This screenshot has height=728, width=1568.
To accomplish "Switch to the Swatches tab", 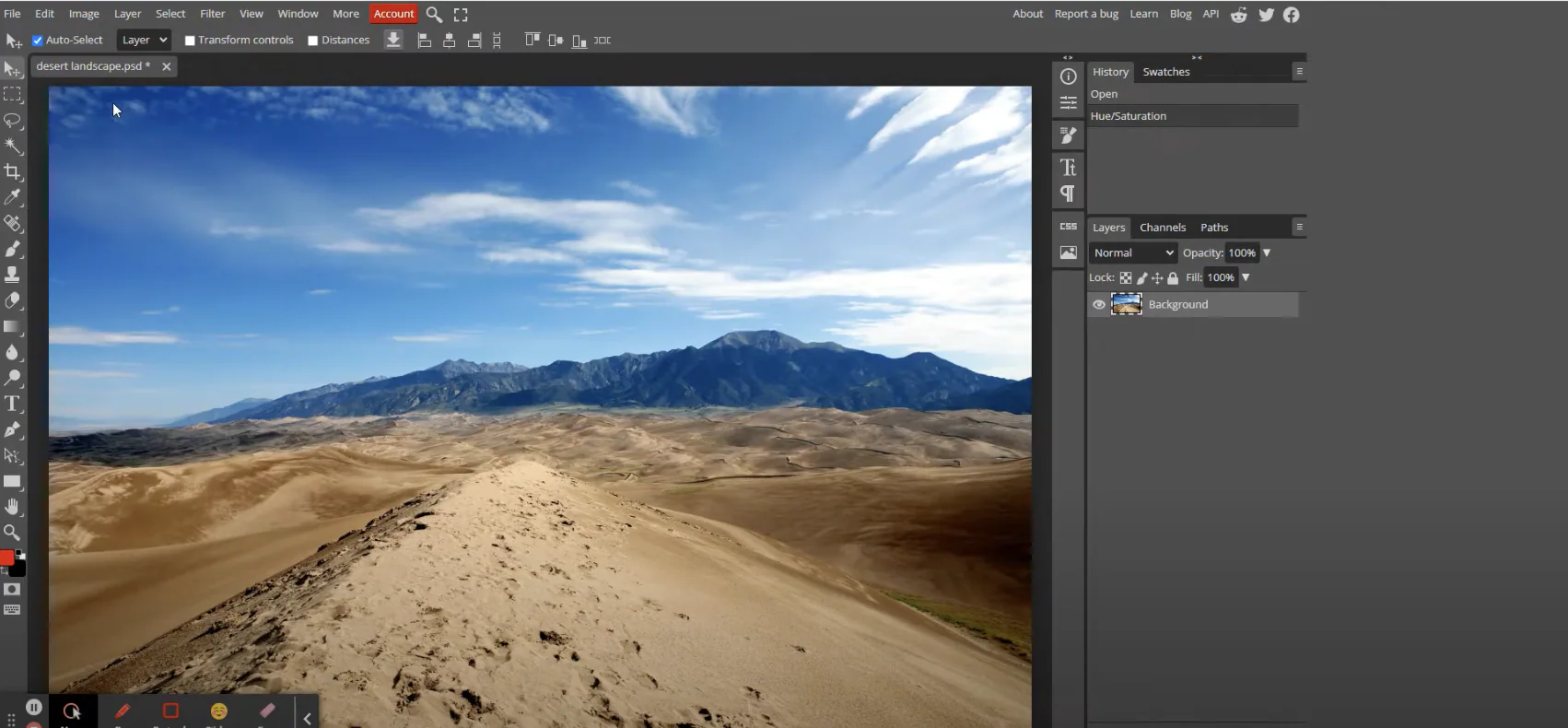I will point(1166,72).
